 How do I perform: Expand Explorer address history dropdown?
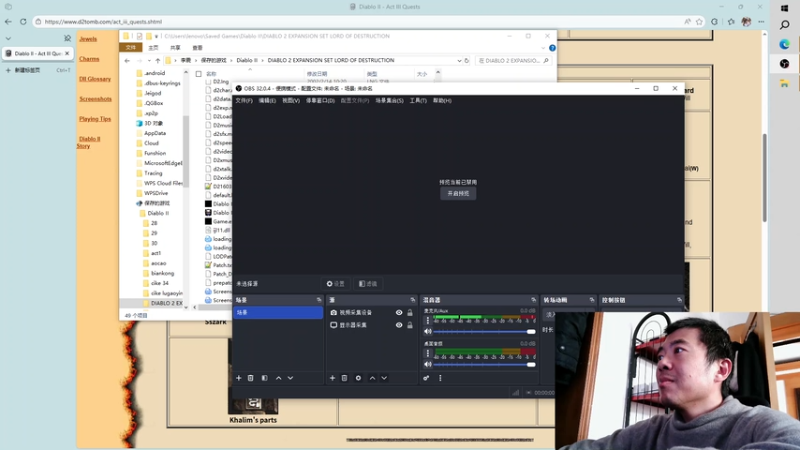click(459, 61)
